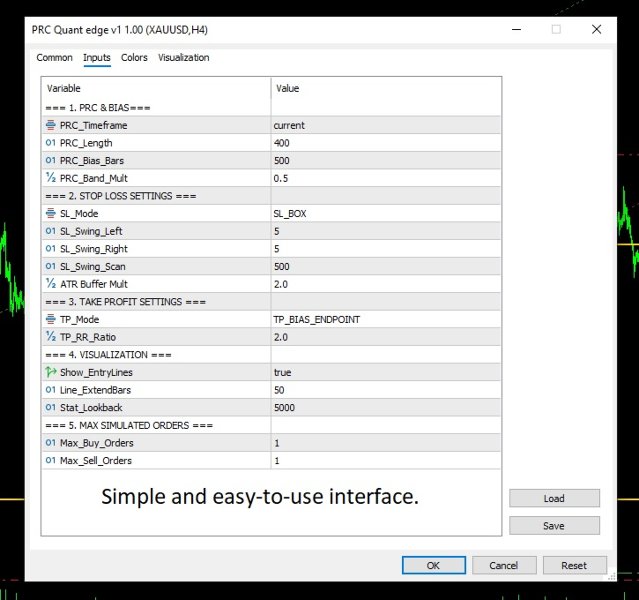Close the PRC Quant edge dialog

coord(597,30)
